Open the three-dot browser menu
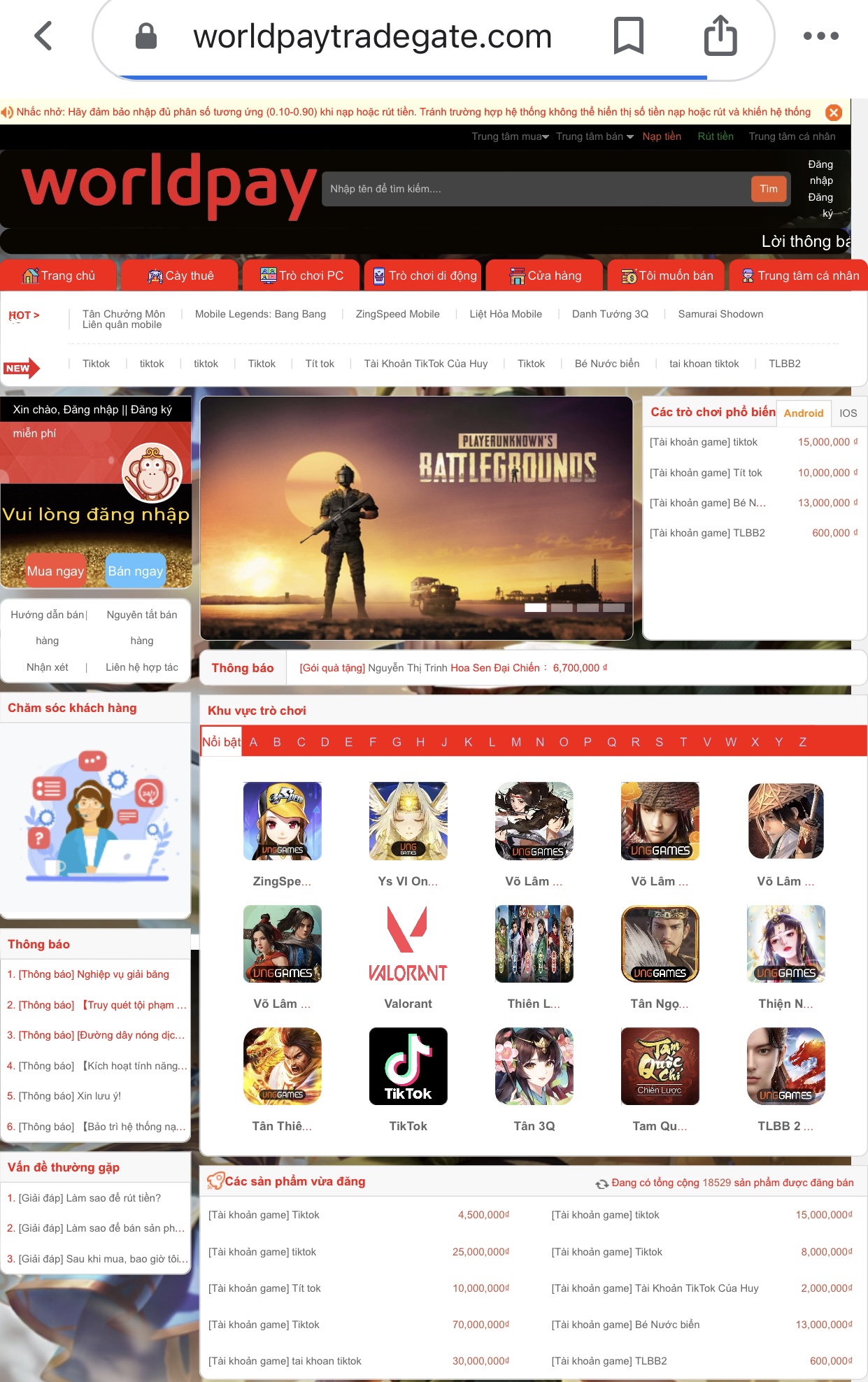 coord(820,36)
